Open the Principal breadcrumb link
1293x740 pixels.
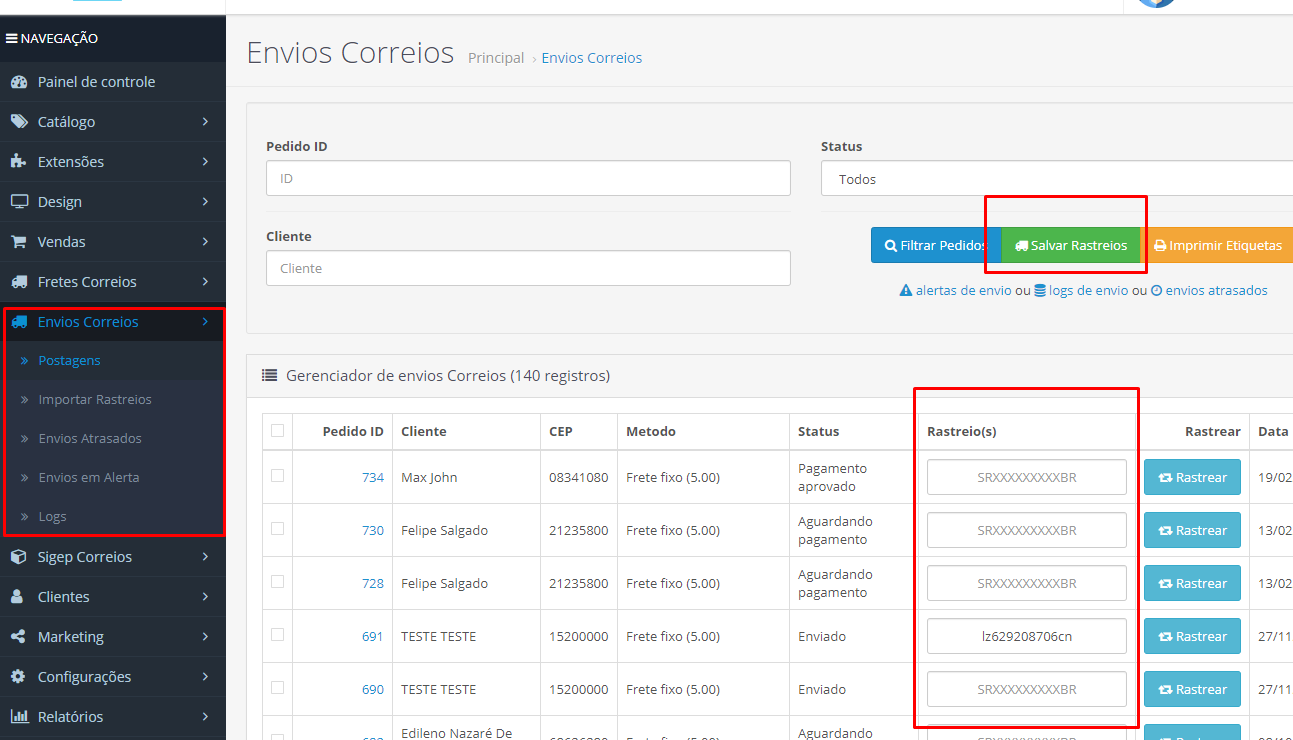[x=496, y=58]
